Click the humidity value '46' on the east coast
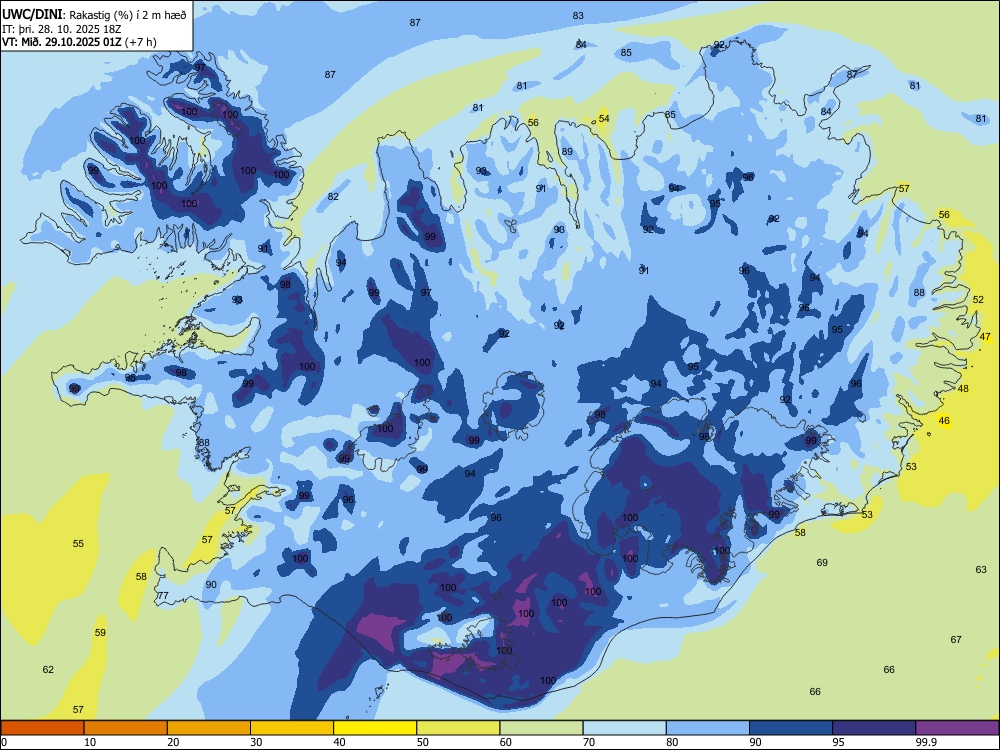Viewport: 1000px width, 750px height. pyautogui.click(x=944, y=420)
